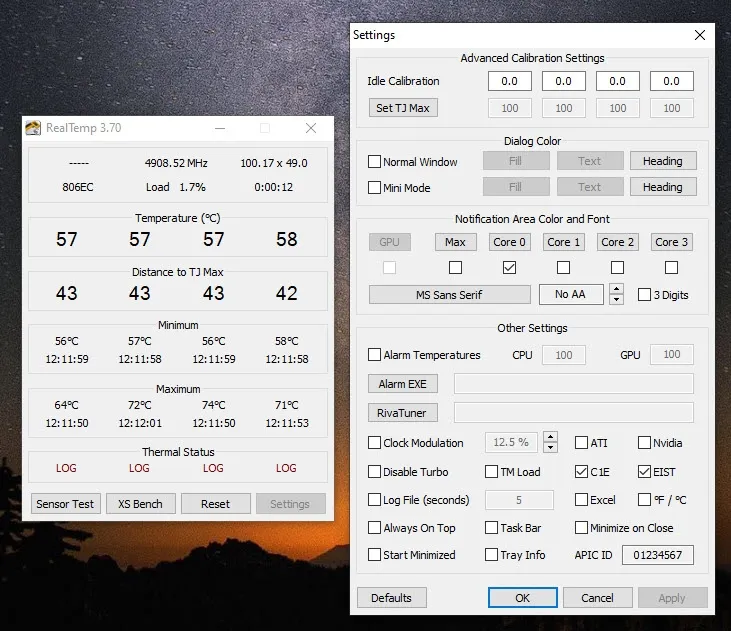This screenshot has width=731, height=631.
Task: Open the MS Sans Serif font selector
Action: [449, 295]
